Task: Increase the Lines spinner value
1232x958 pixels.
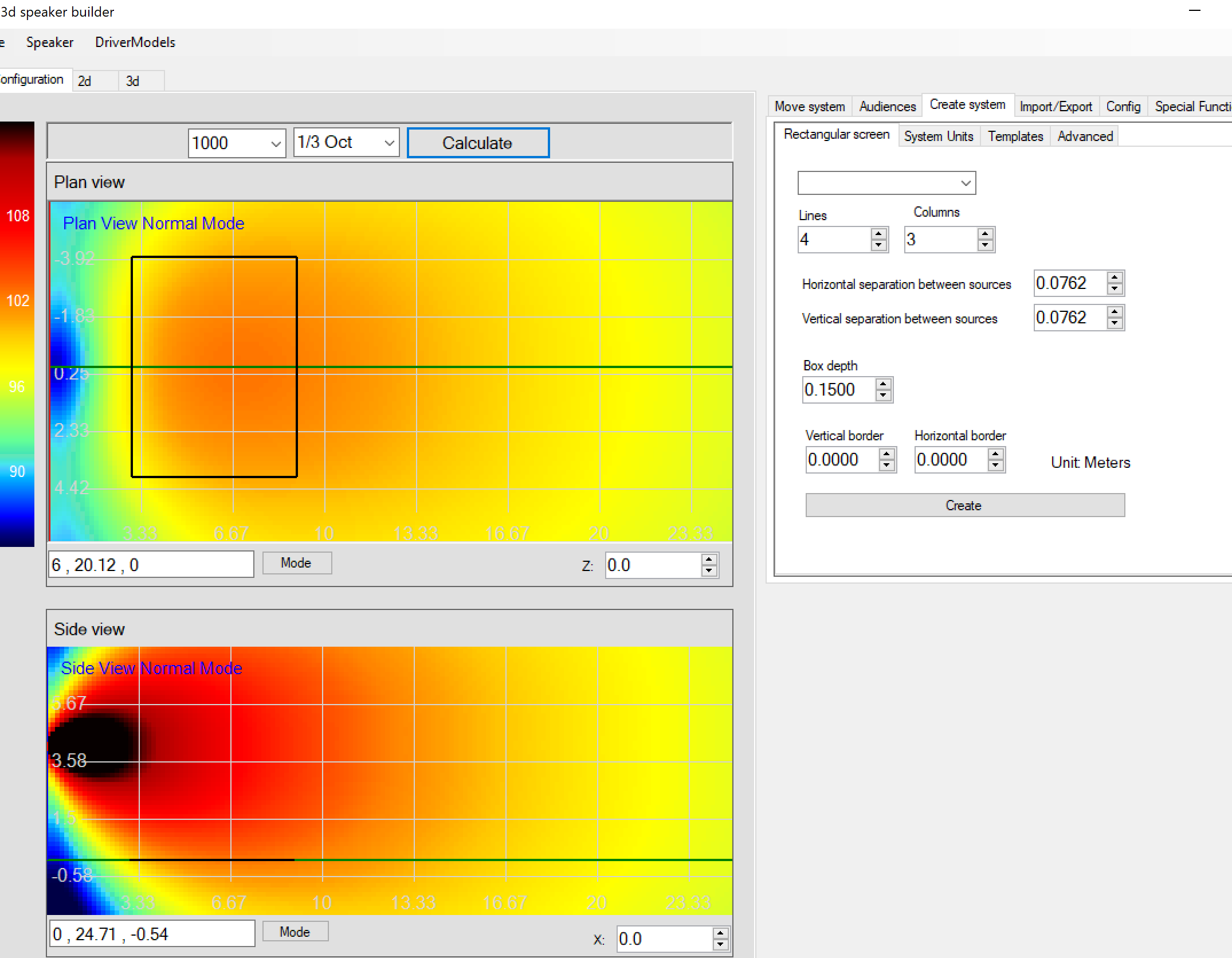Action: click(878, 234)
